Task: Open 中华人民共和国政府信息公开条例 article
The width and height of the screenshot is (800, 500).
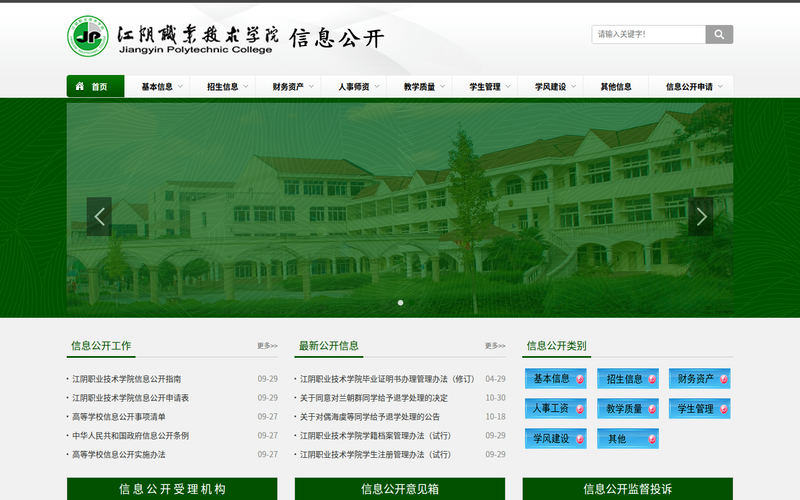Action: click(131, 436)
